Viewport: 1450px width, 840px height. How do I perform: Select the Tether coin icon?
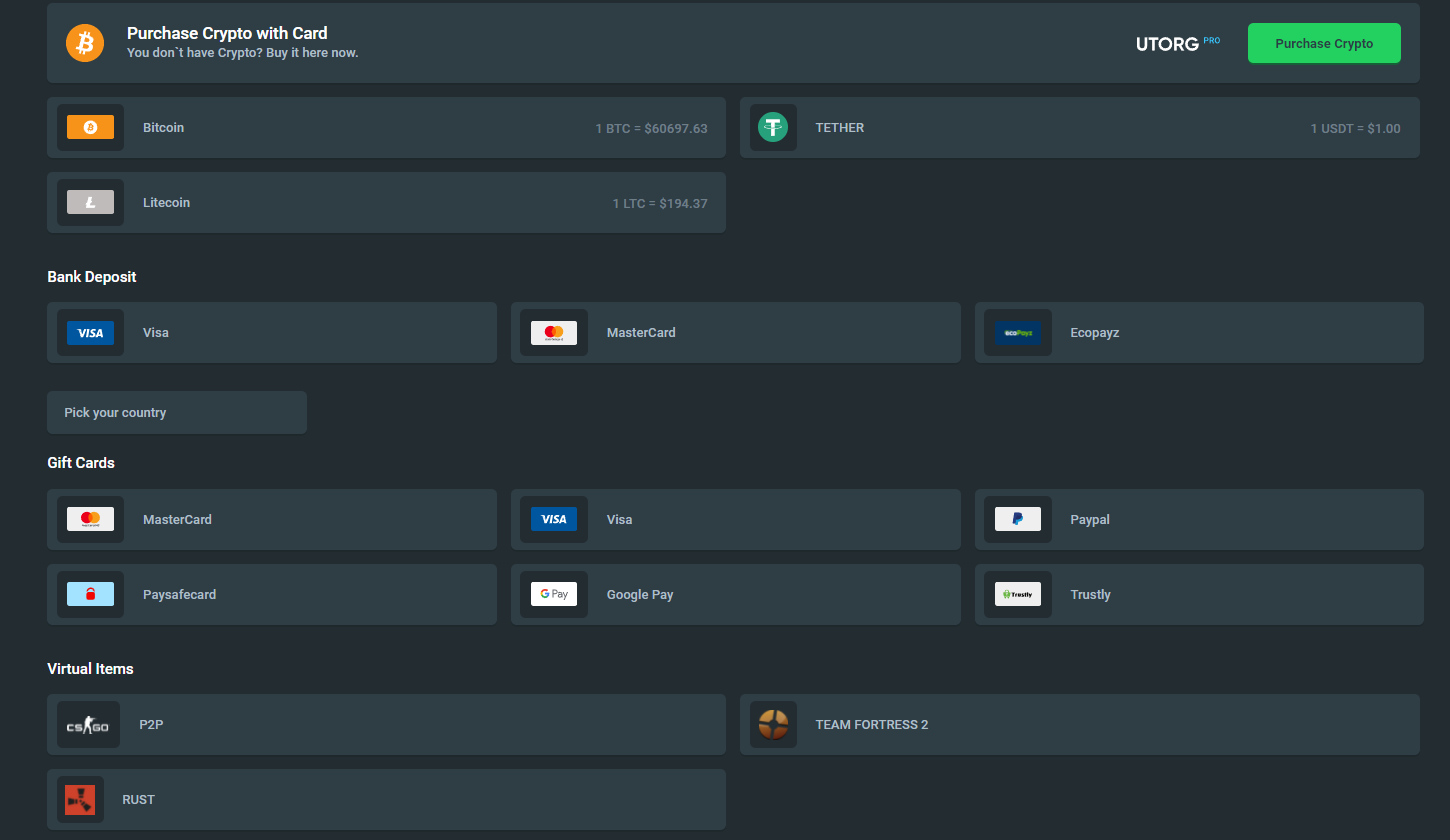click(x=773, y=127)
